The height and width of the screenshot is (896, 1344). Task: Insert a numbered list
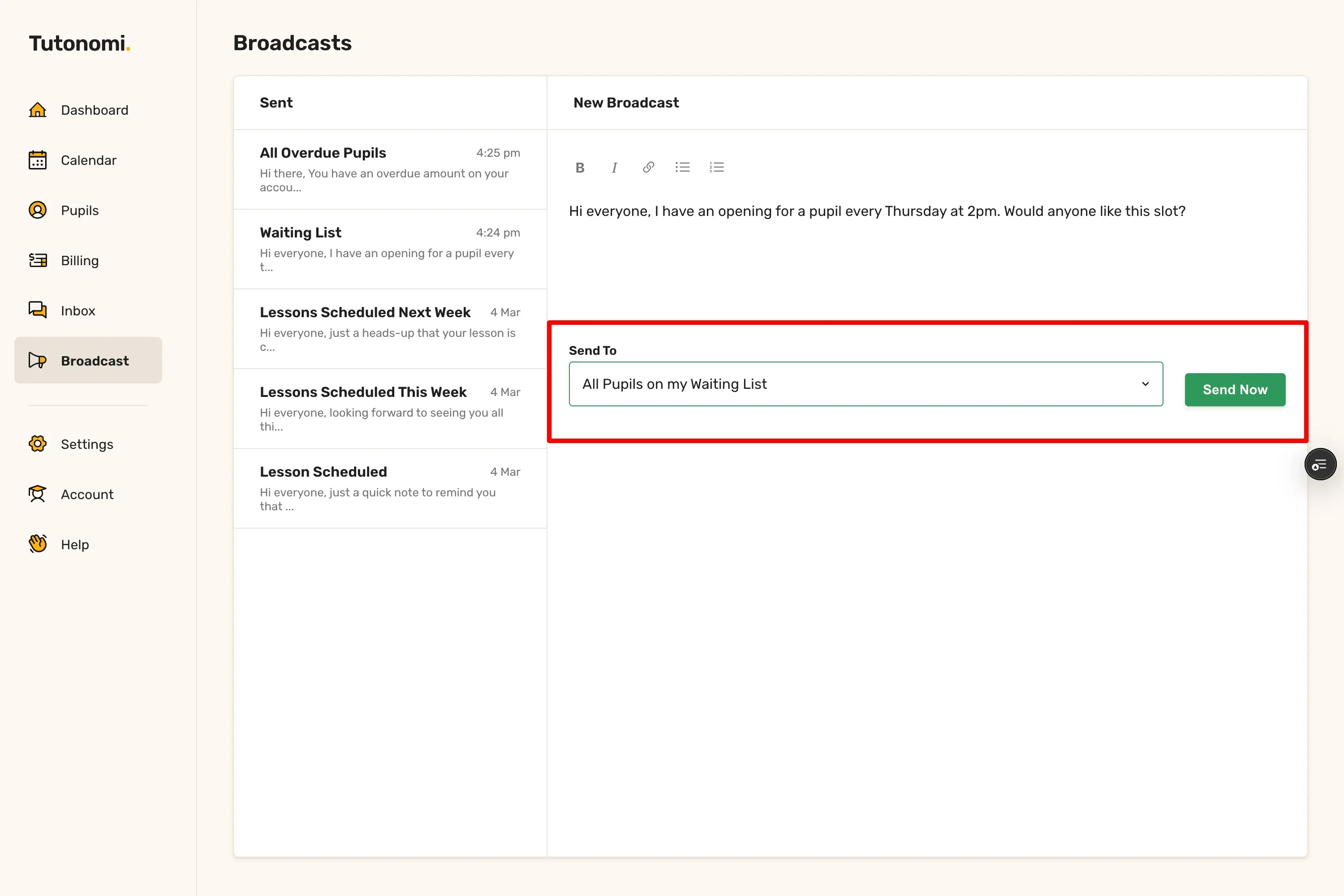coord(716,168)
